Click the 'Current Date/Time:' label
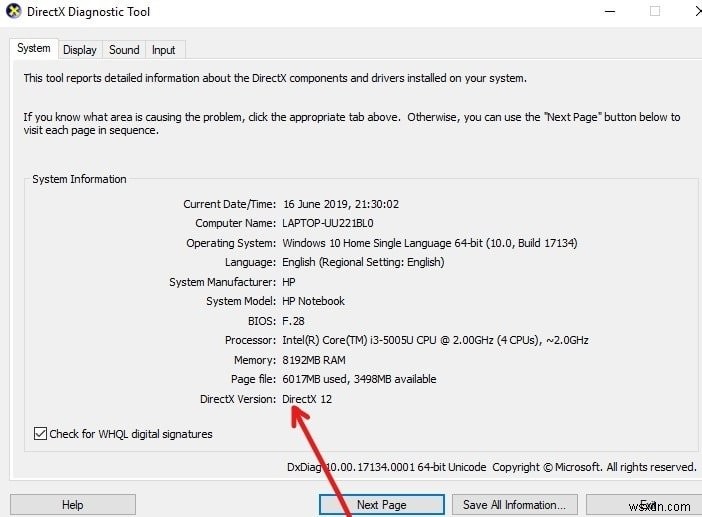 point(230,204)
